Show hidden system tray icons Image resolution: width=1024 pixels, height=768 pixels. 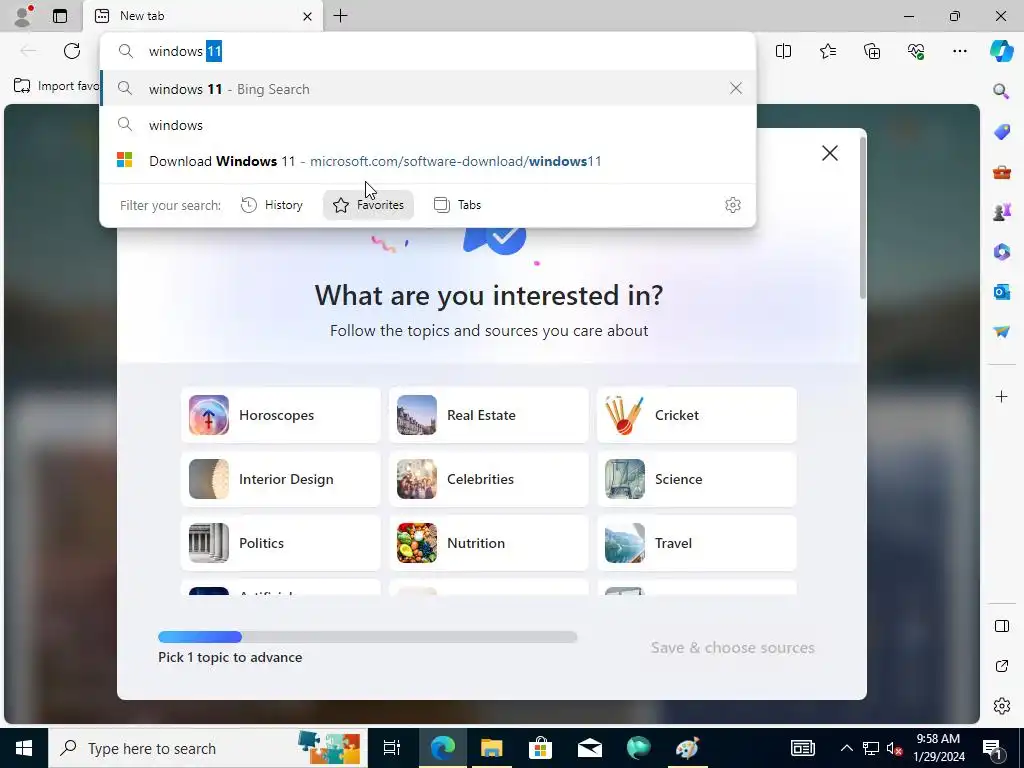[x=846, y=748]
